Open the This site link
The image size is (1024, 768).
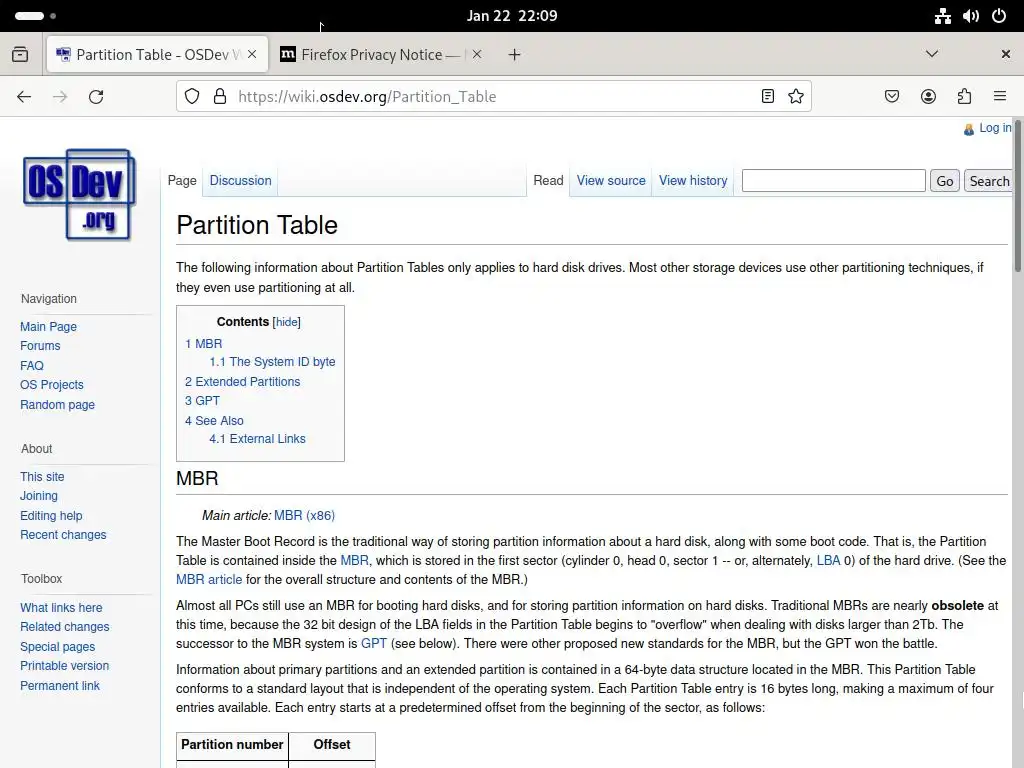pos(42,477)
